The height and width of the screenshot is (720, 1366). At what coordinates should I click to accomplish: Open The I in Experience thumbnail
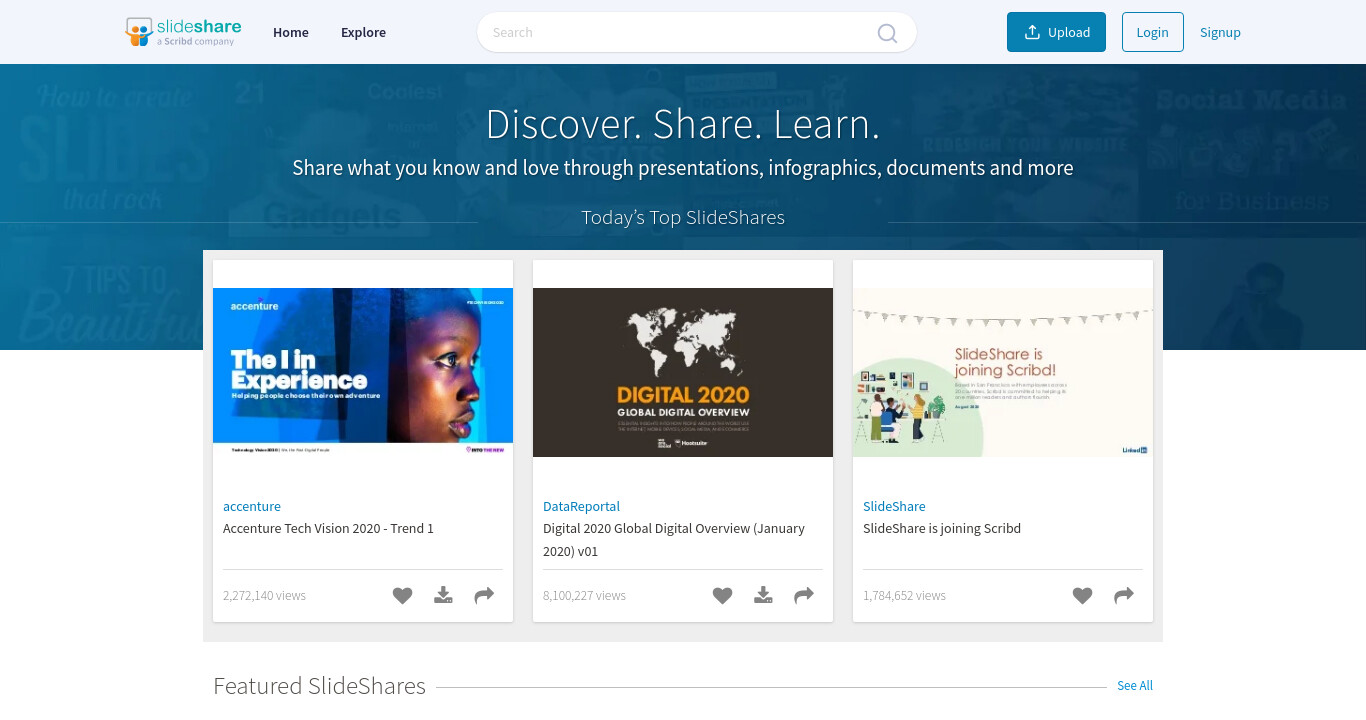[x=363, y=372]
